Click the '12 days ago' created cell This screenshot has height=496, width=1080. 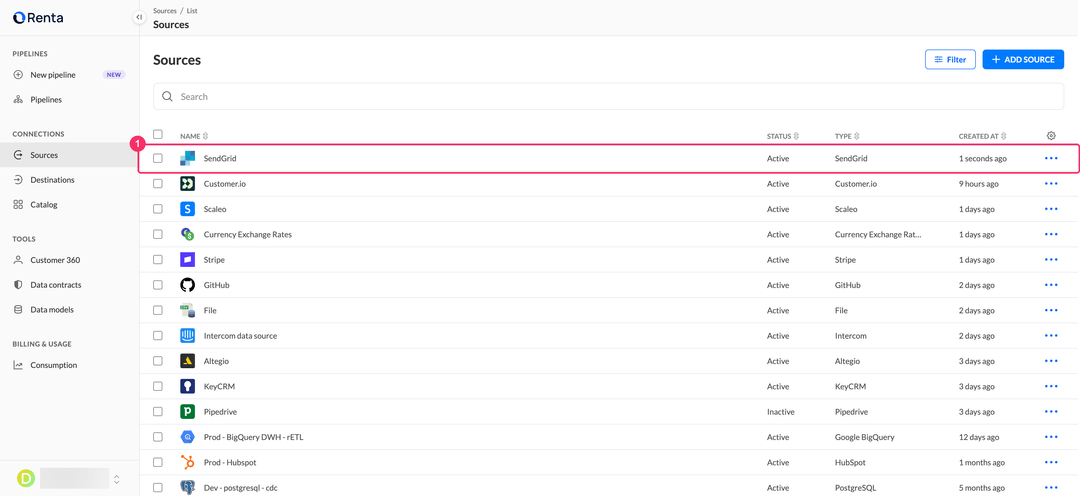click(979, 437)
